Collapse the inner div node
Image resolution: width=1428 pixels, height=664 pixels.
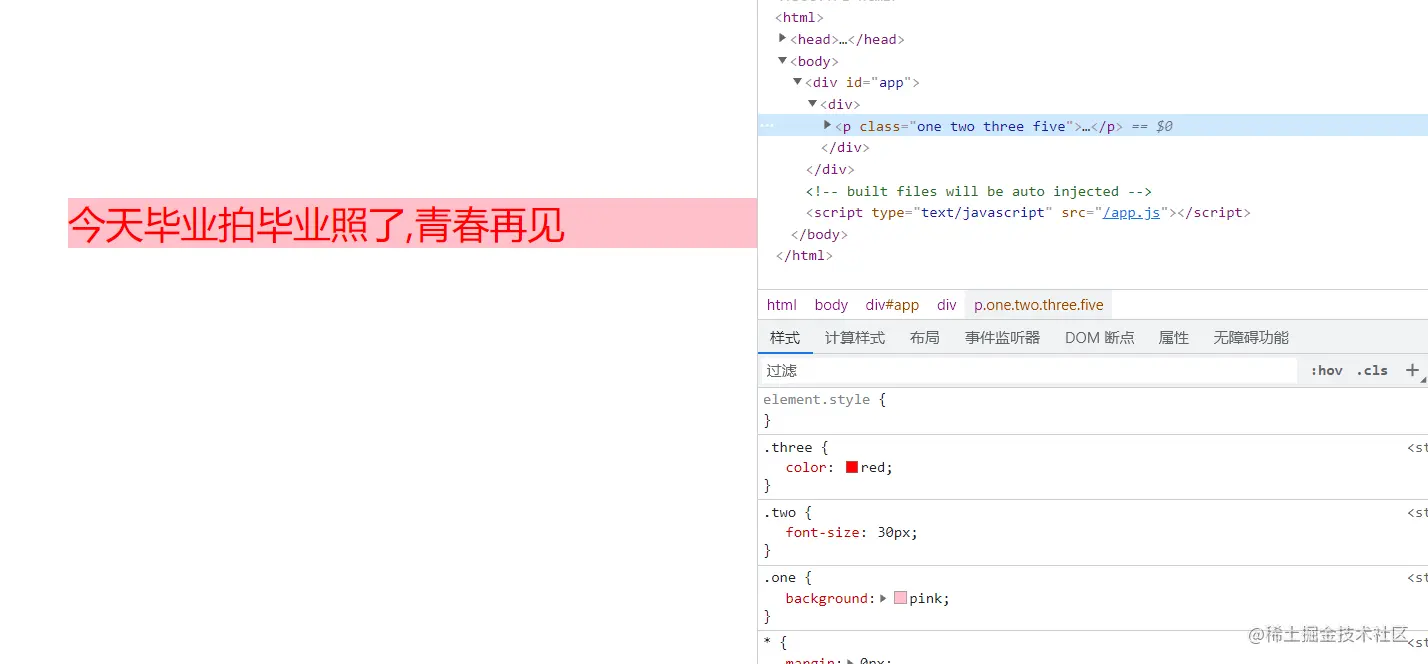pos(813,103)
